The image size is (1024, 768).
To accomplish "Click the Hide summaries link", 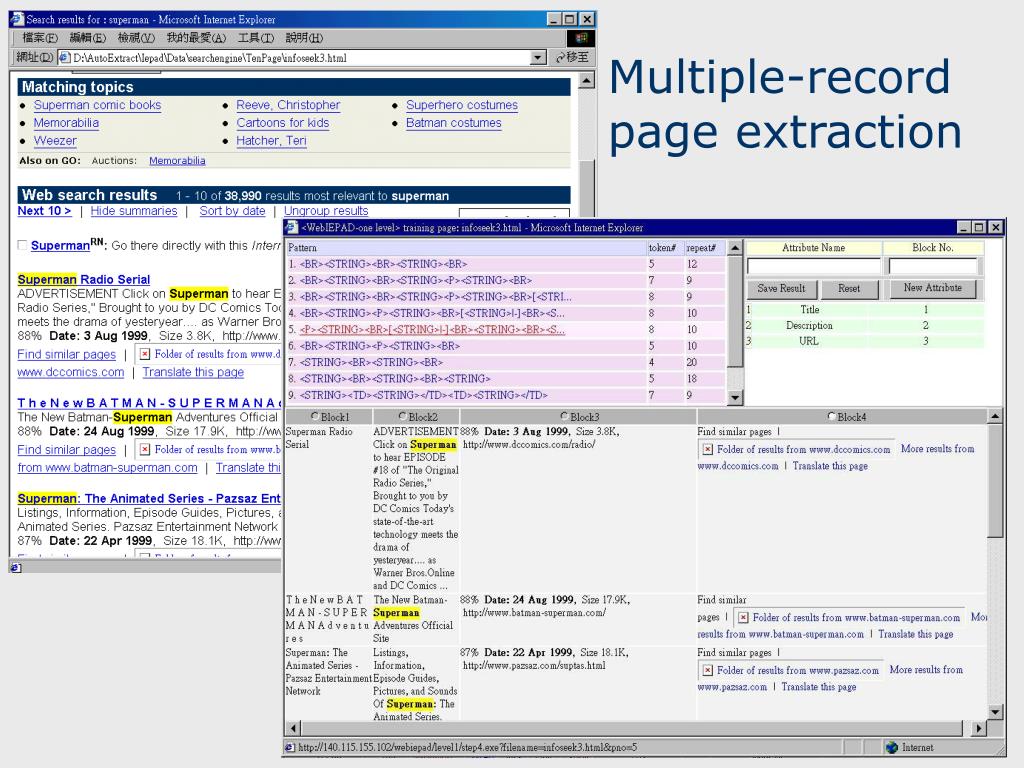I will pyautogui.click(x=134, y=211).
